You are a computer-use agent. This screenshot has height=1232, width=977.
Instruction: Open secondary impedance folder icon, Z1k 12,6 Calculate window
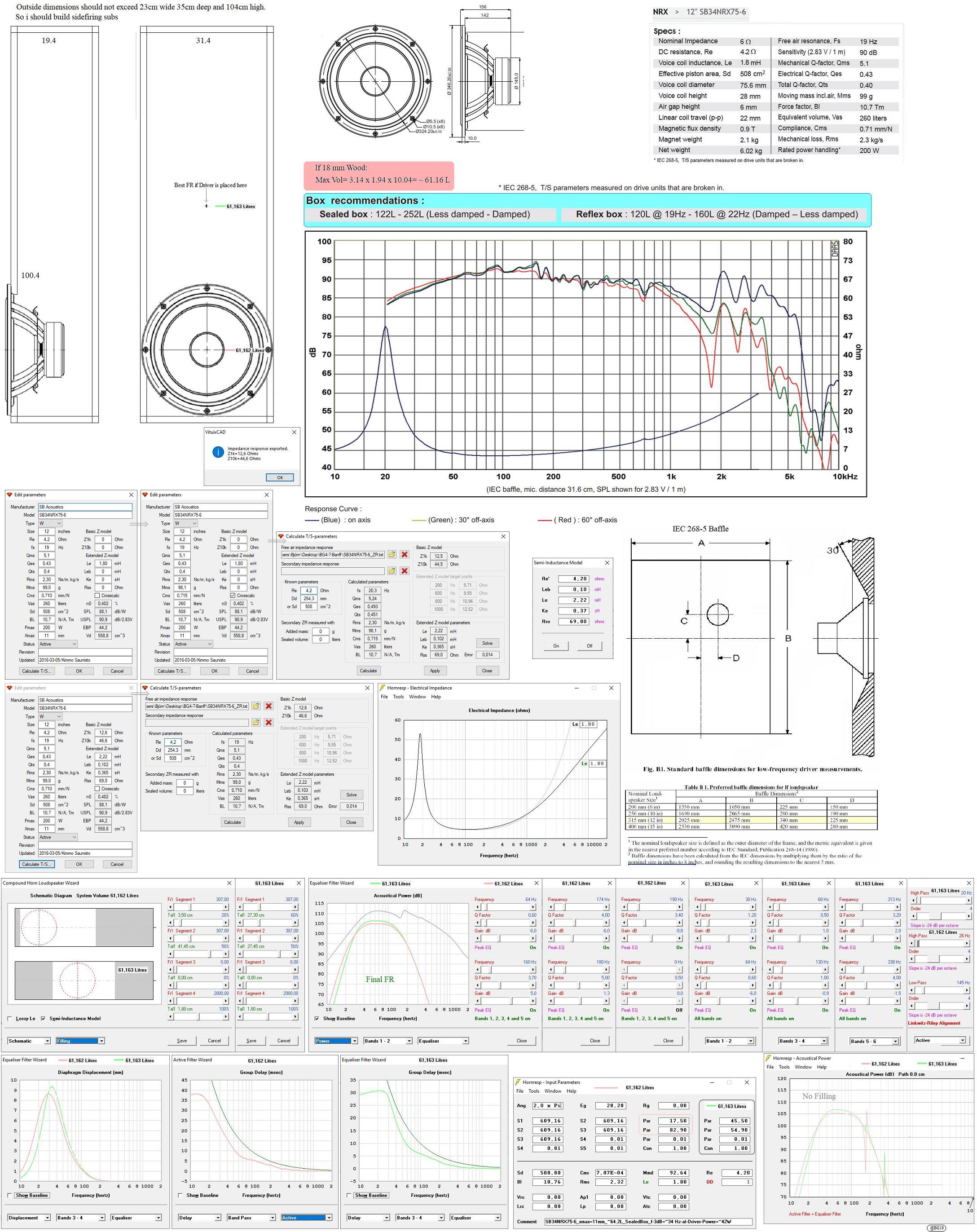(256, 723)
